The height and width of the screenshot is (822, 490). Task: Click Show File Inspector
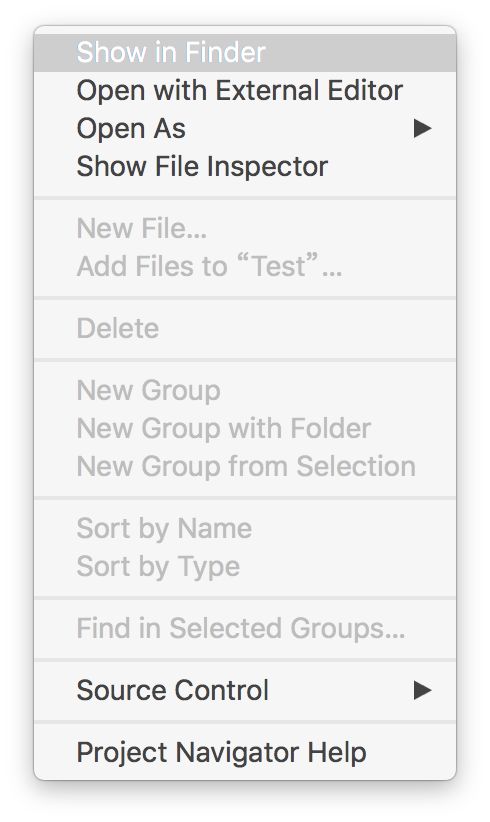tap(245, 167)
